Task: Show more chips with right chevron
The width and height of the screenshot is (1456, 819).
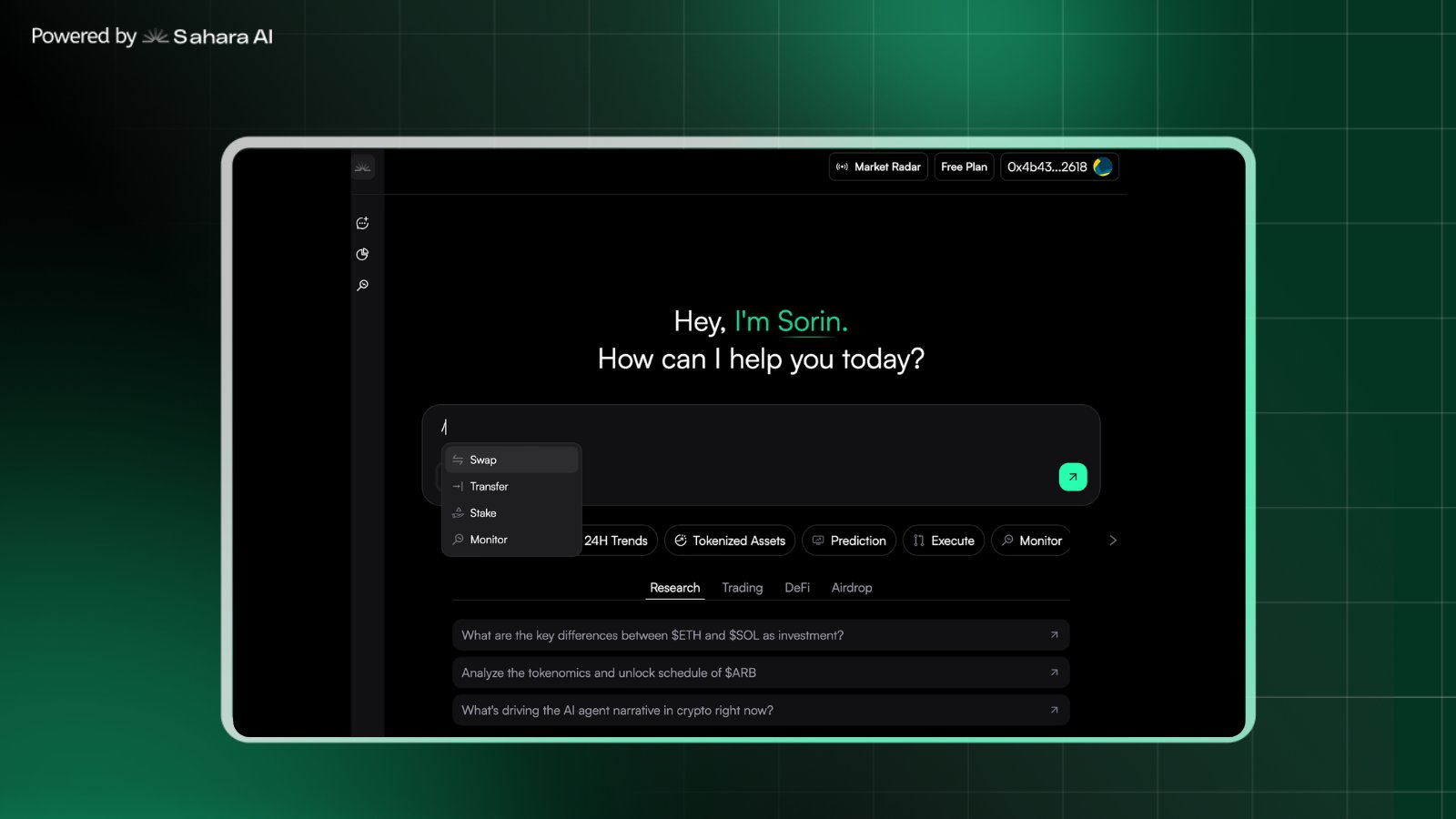Action: coord(1113,541)
